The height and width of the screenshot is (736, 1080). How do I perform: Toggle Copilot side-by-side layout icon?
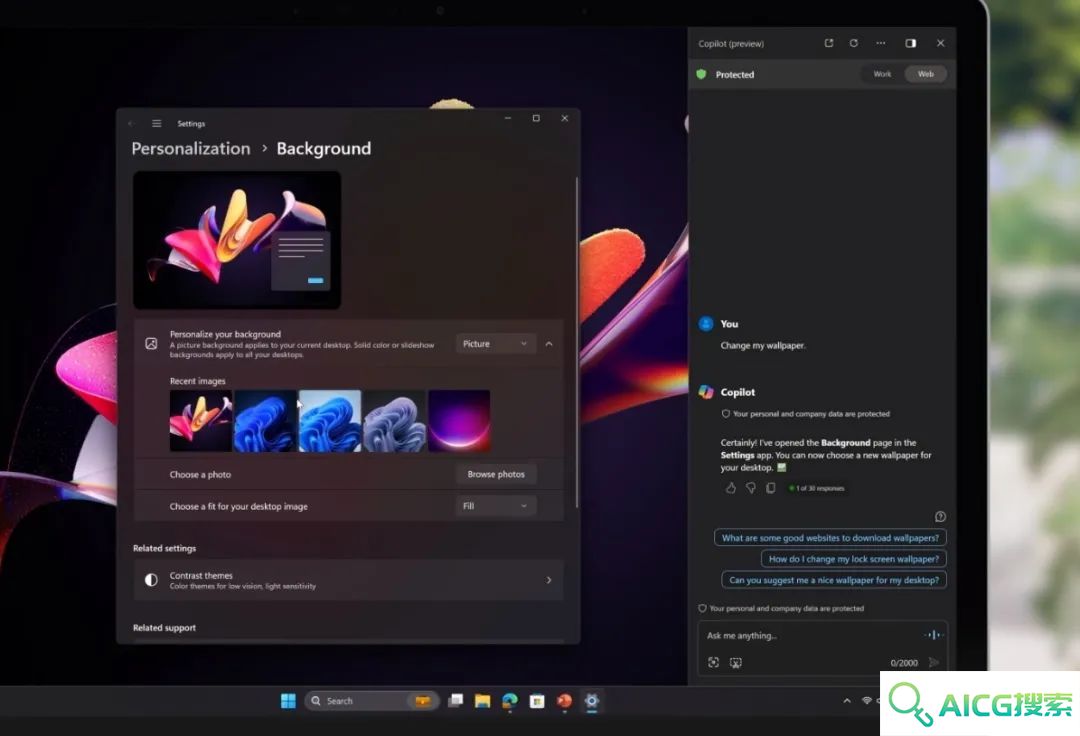(x=911, y=43)
